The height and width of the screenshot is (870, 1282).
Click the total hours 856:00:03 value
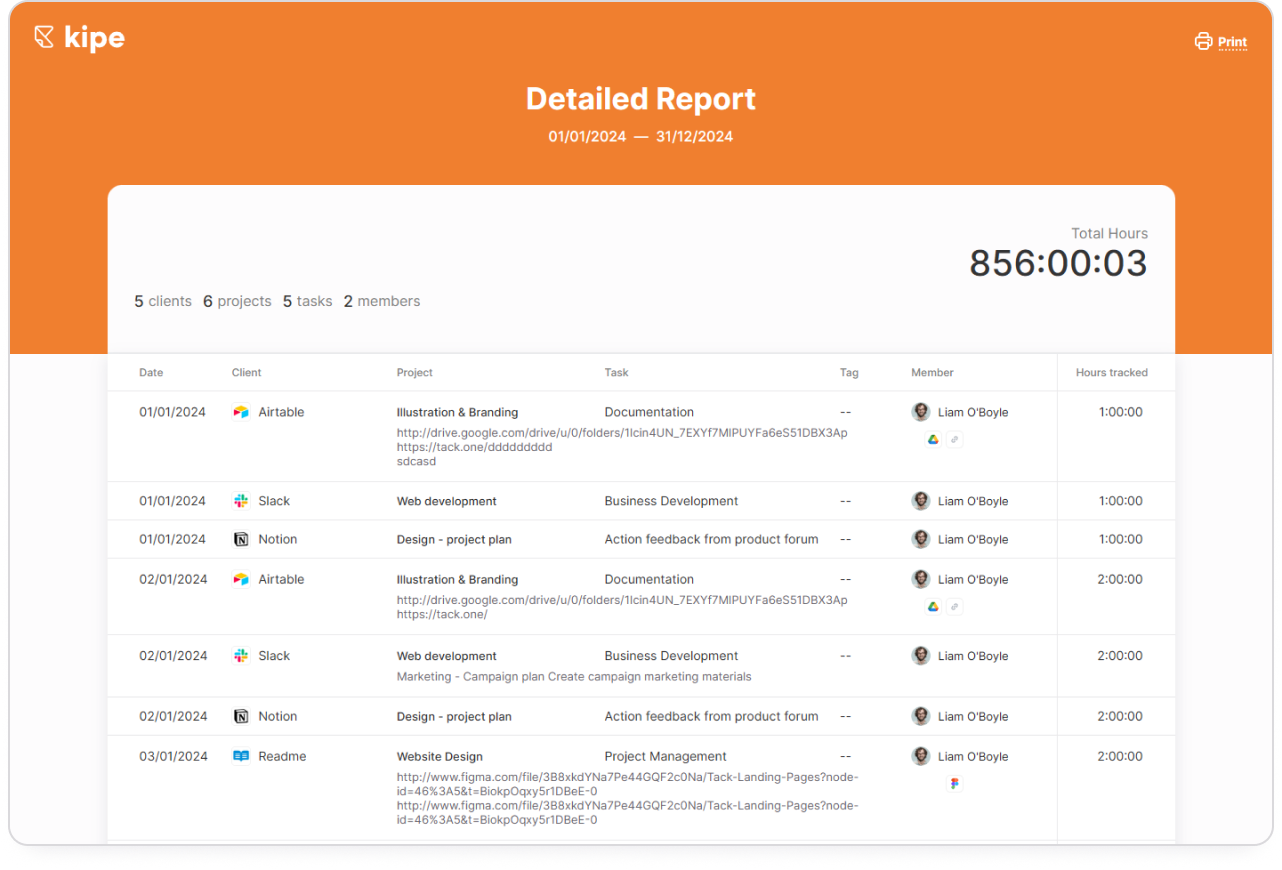[1059, 263]
